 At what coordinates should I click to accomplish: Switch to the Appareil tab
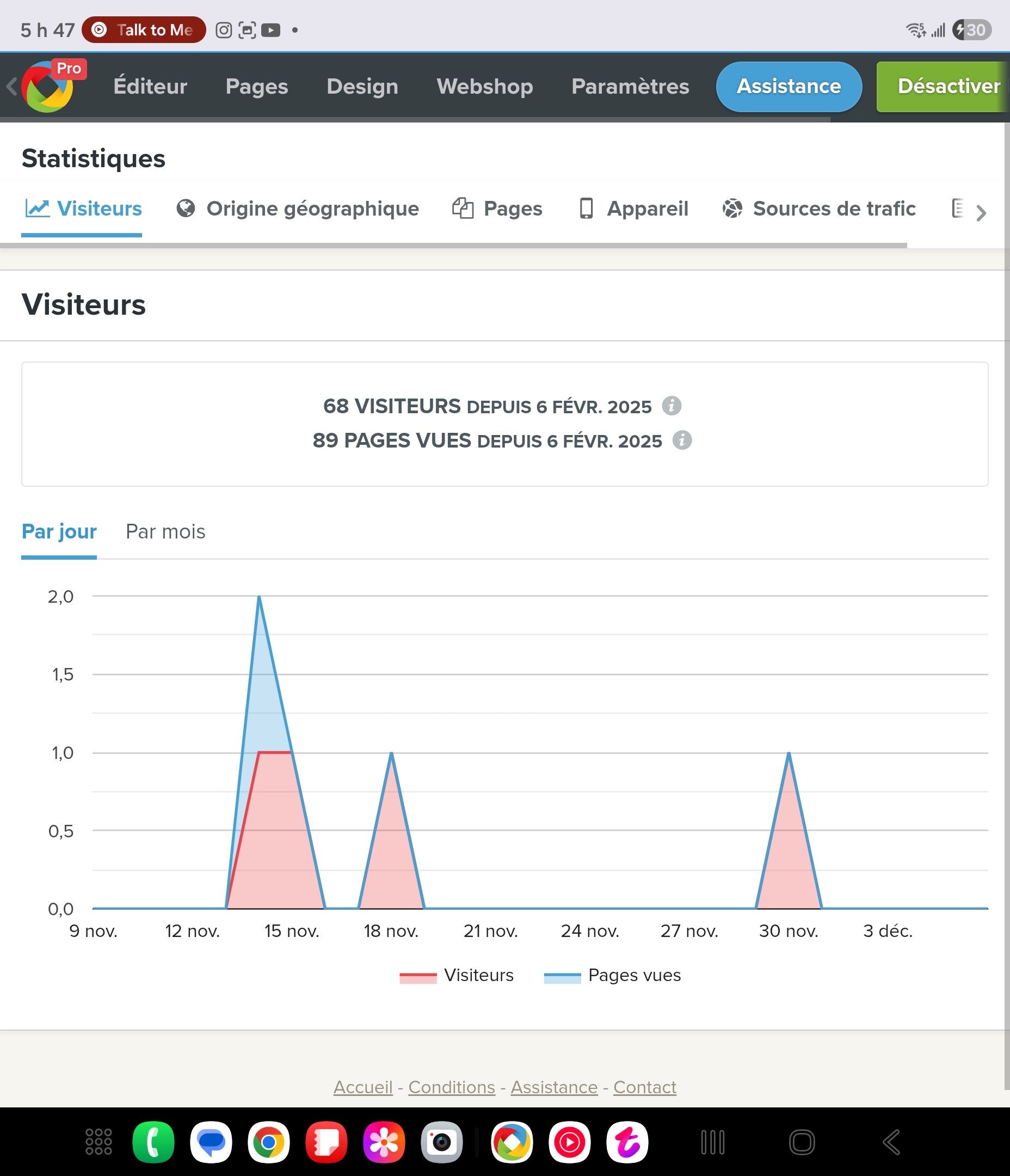[x=634, y=209]
